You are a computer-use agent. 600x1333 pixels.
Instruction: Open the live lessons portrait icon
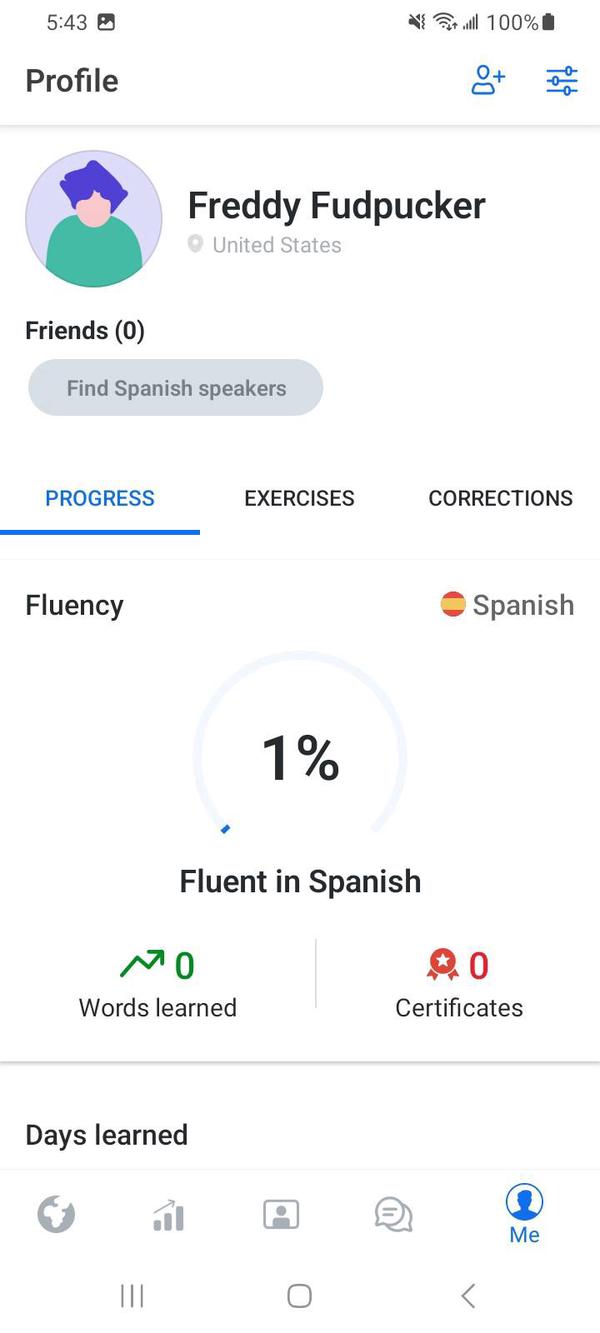coord(281,1215)
